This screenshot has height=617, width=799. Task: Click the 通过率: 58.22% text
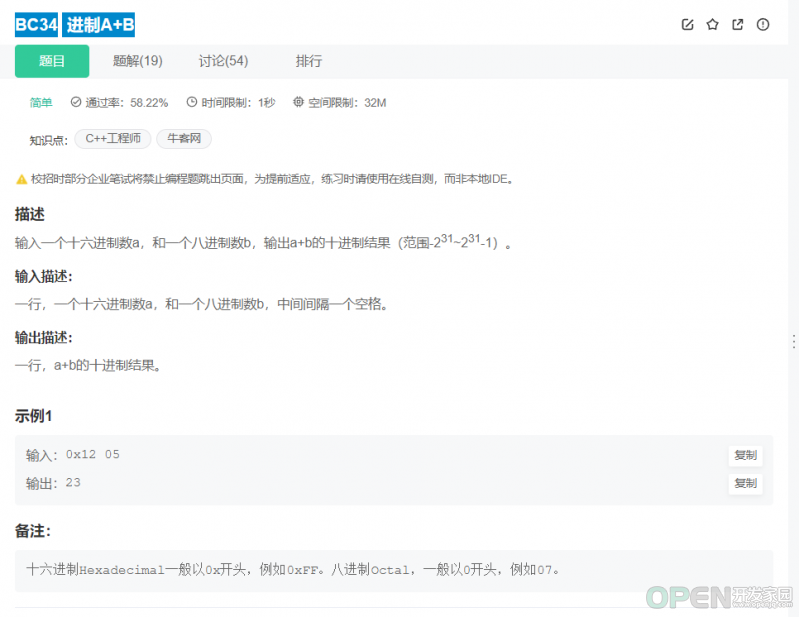(126, 102)
